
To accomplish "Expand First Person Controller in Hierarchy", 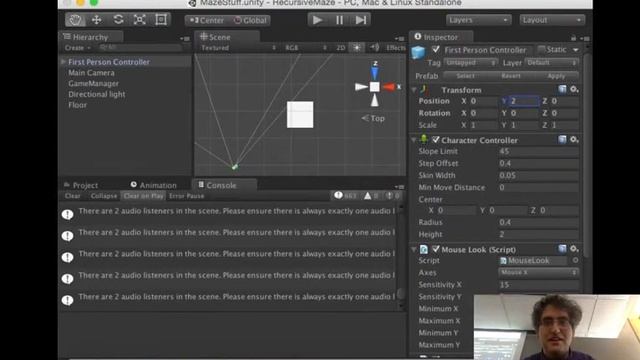I will (63, 62).
